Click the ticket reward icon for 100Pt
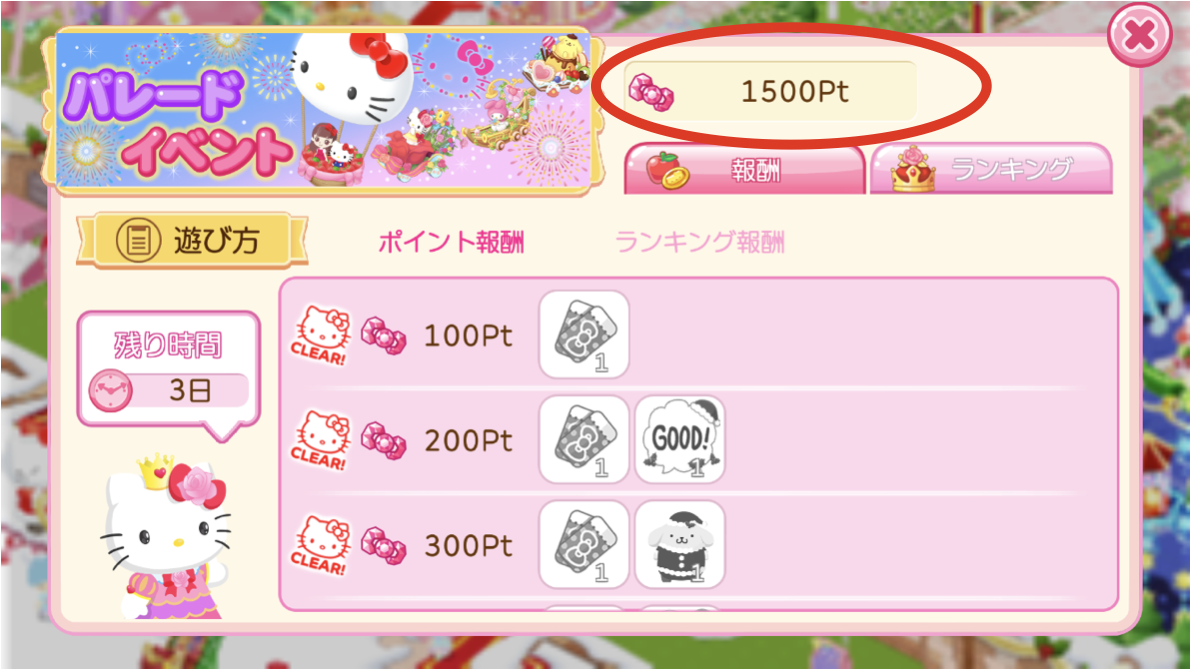This screenshot has width=1196, height=670. (x=584, y=335)
